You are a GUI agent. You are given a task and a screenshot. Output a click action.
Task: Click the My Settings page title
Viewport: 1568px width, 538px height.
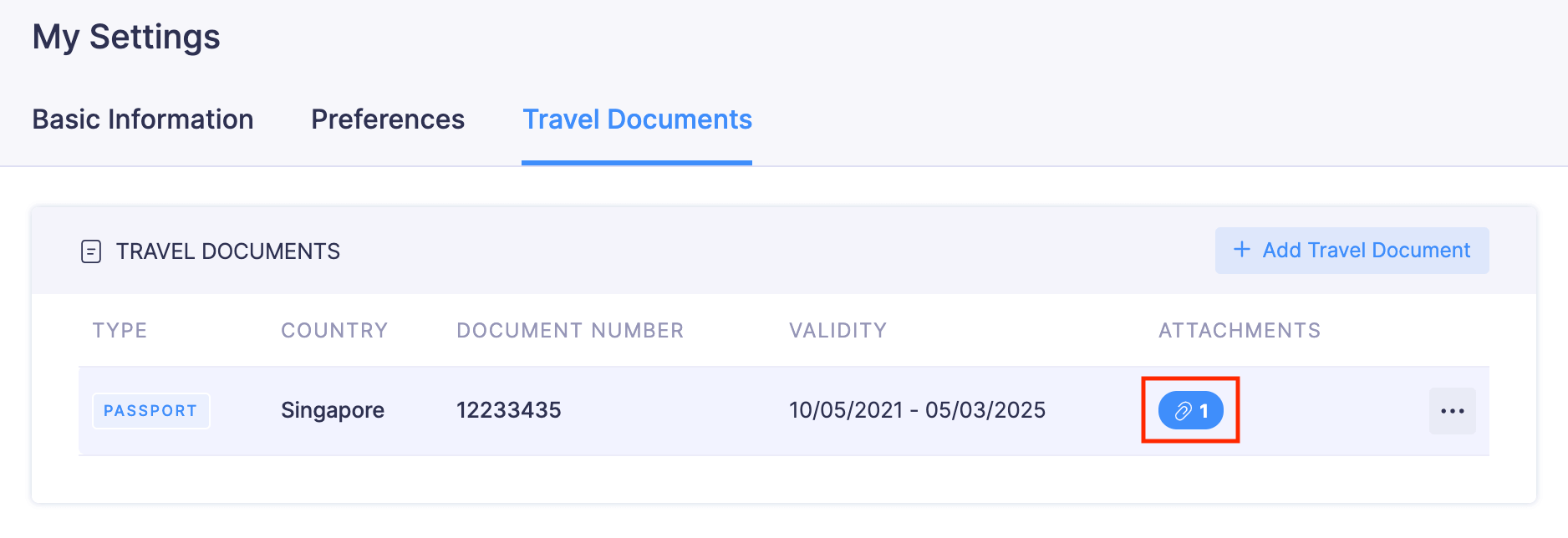click(126, 38)
